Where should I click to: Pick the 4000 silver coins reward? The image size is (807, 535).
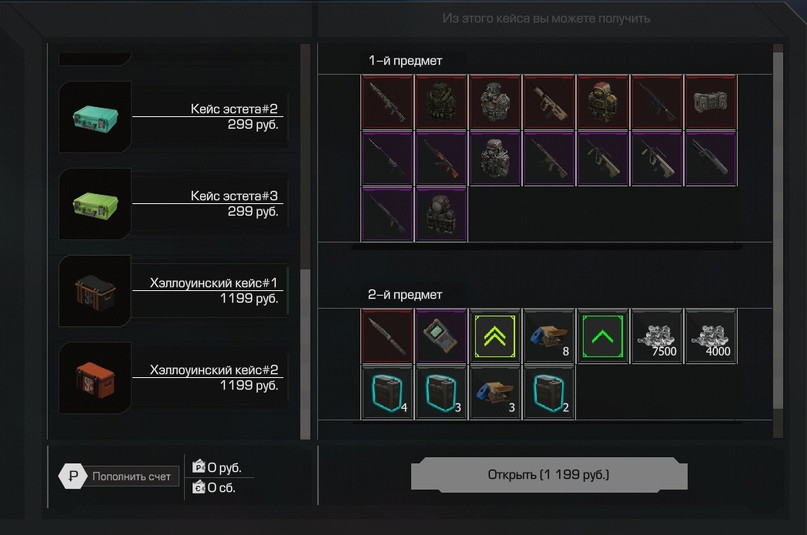pos(711,336)
